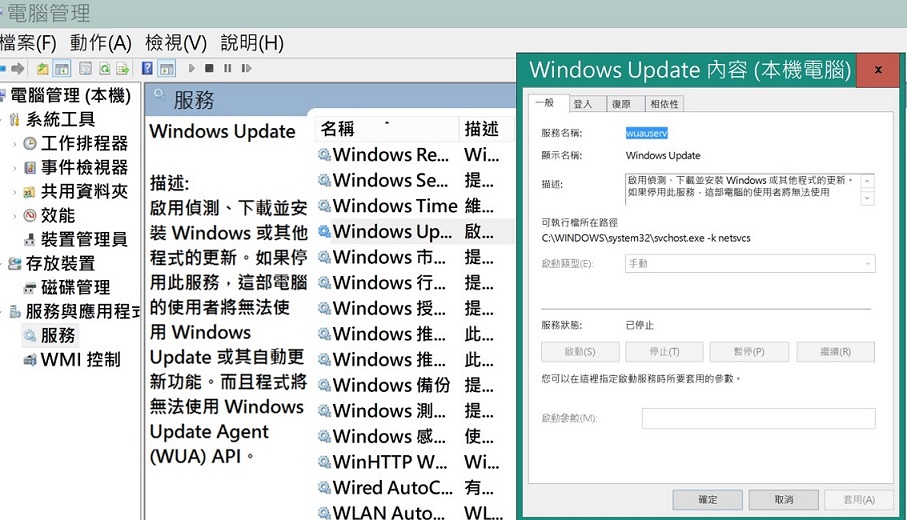This screenshot has height=520, width=907.
Task: Switch to the 復原 tab
Action: (621, 104)
